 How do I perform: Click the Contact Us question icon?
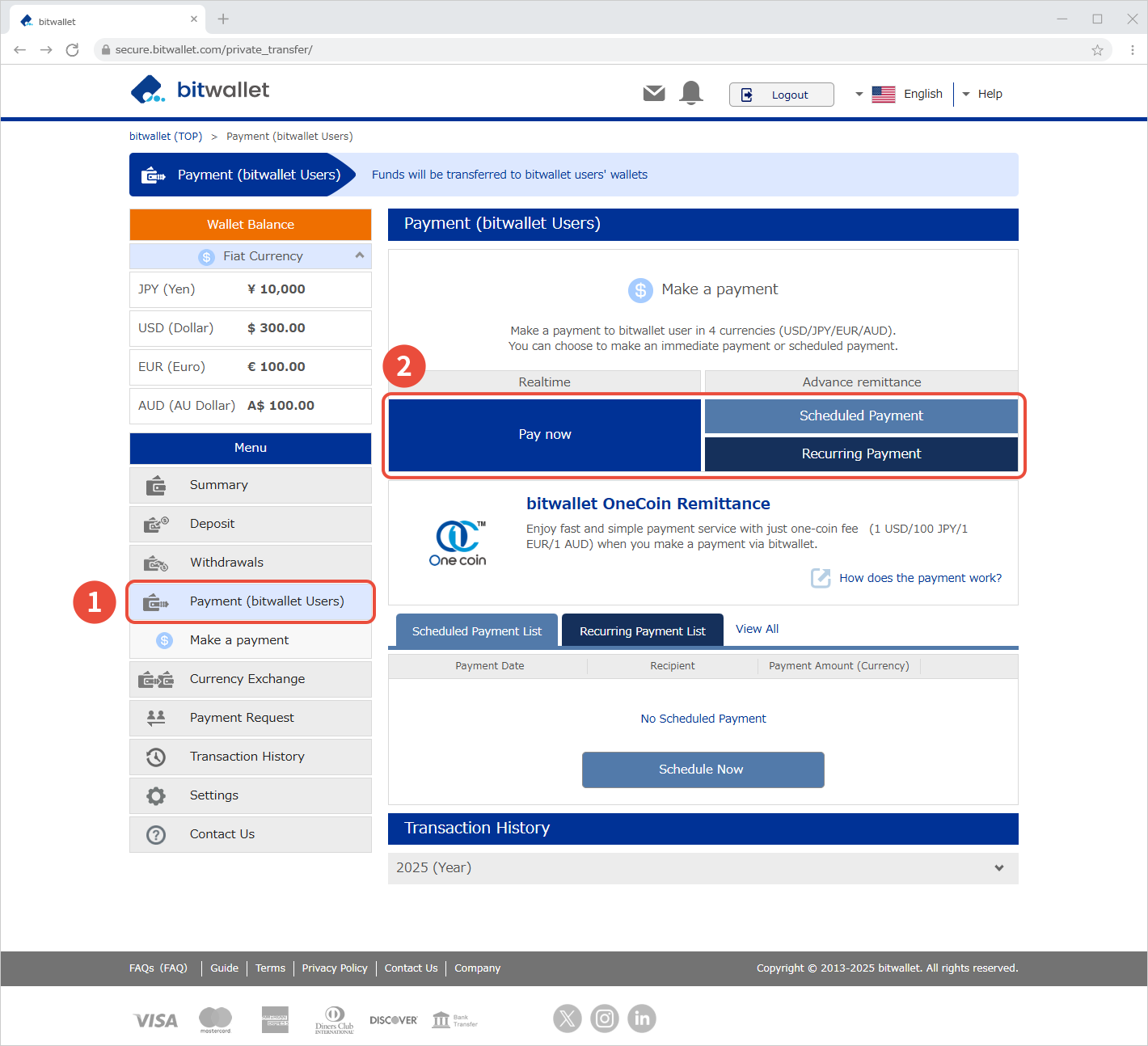tap(156, 835)
